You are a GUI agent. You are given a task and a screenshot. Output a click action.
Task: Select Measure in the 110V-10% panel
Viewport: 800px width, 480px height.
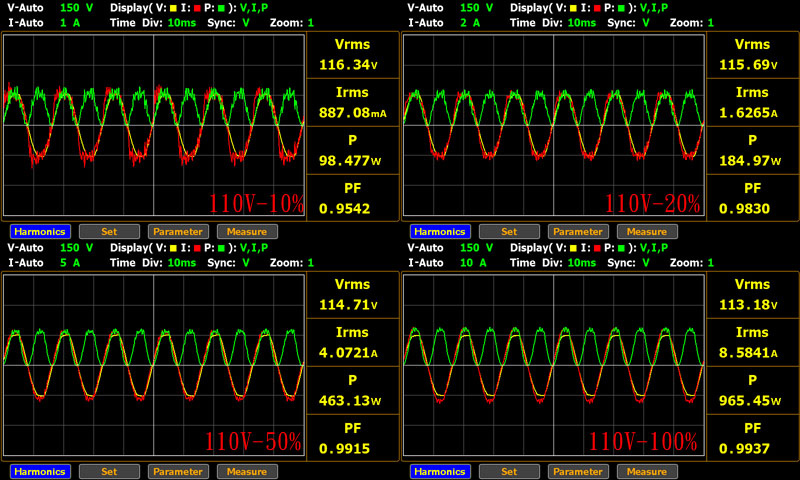pos(247,232)
